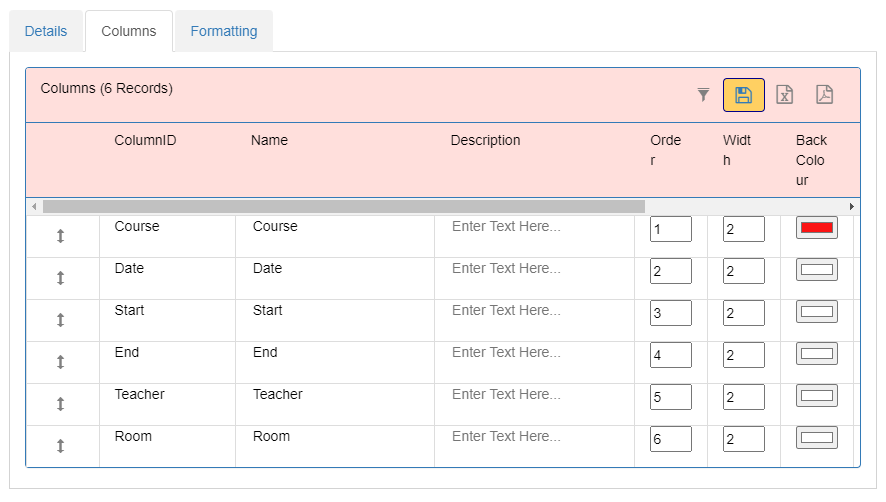Image resolution: width=886 pixels, height=502 pixels.
Task: Click reorder handle for Start row
Action: coord(60,320)
